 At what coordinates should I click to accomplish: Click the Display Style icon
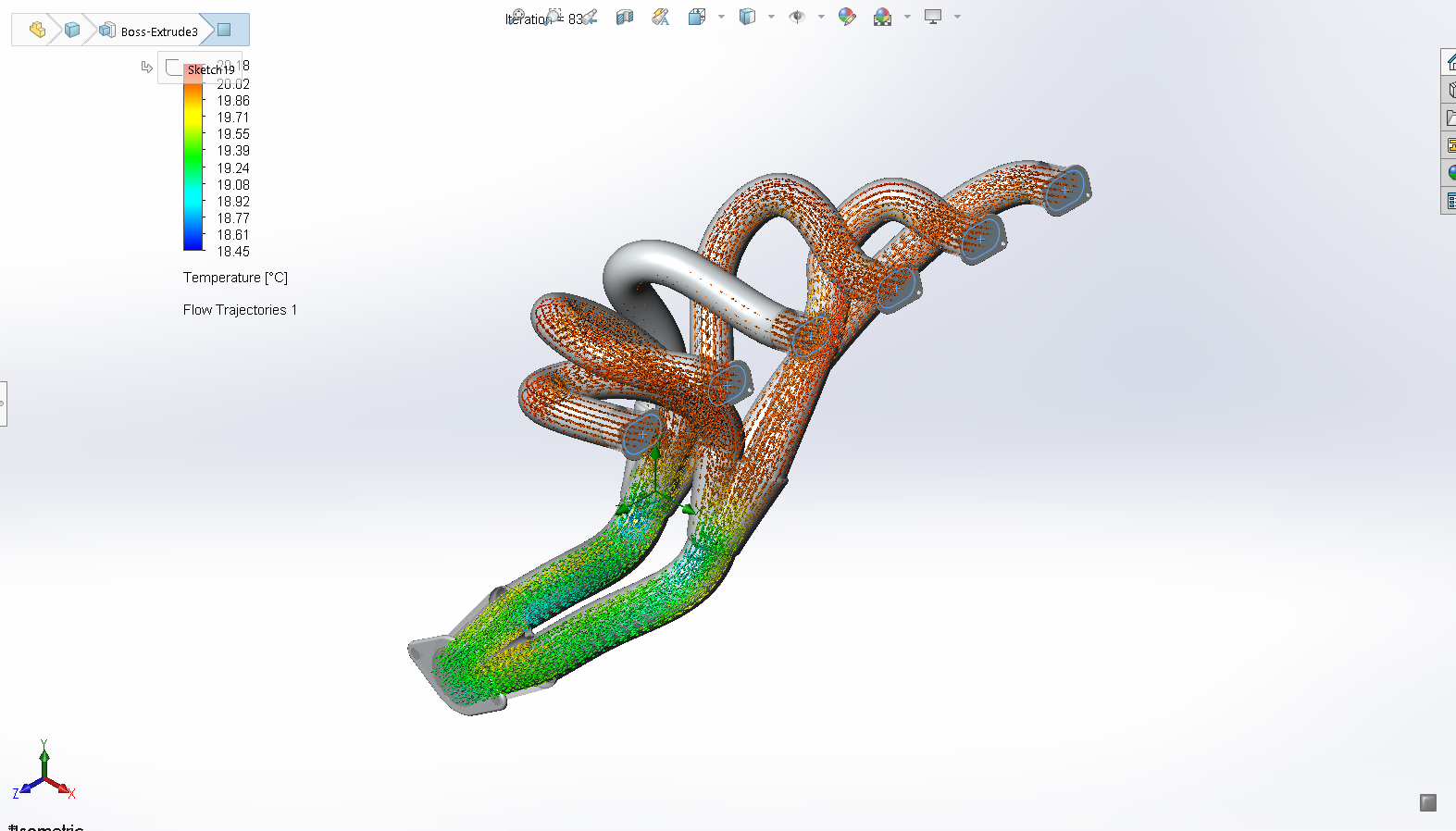click(x=747, y=17)
